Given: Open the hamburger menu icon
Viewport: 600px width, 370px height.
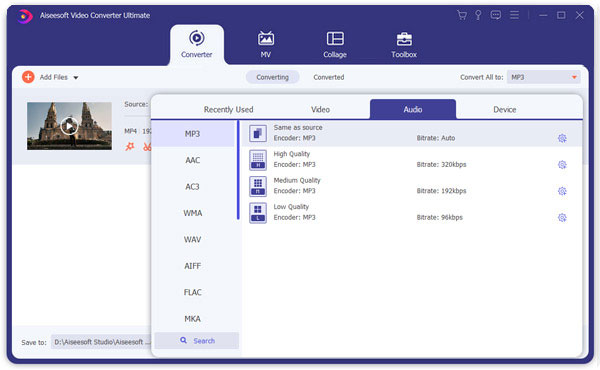Looking at the screenshot, I should tap(515, 15).
